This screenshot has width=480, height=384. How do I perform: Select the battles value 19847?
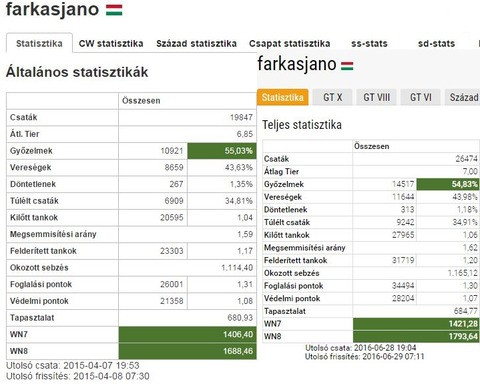pyautogui.click(x=241, y=117)
